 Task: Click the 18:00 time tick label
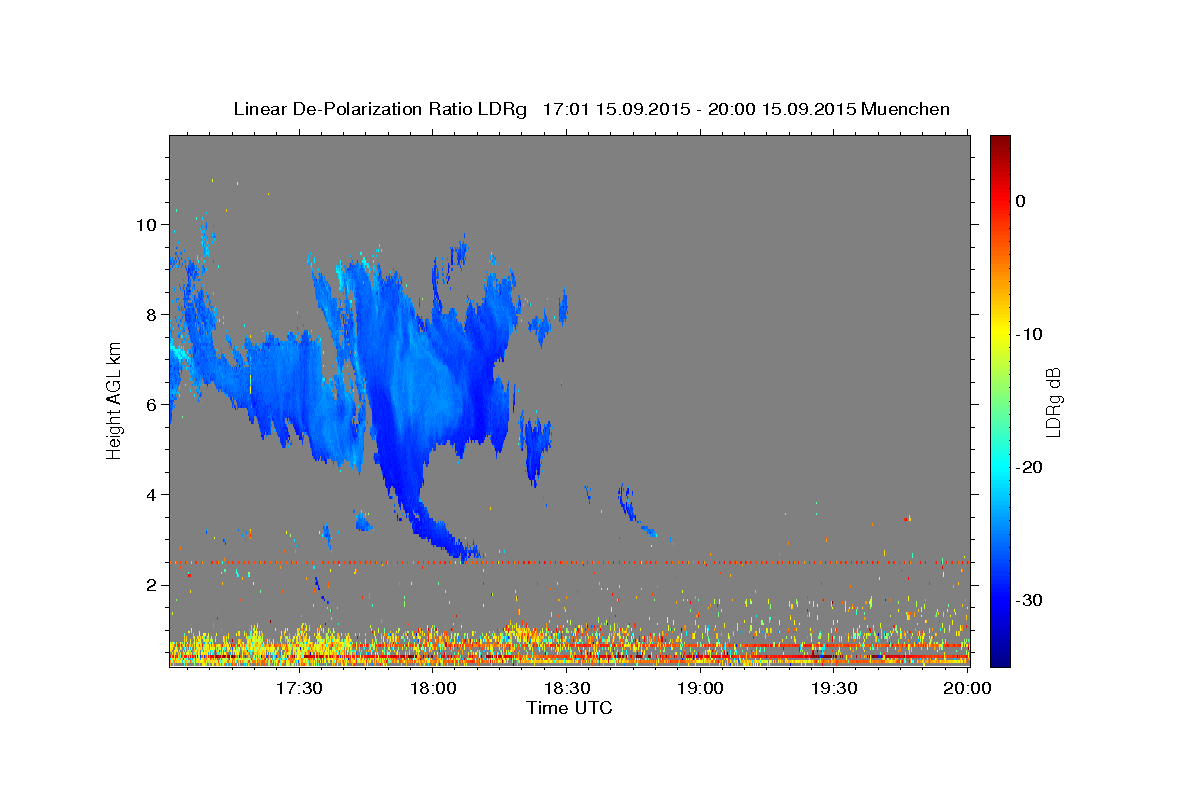[x=434, y=689]
